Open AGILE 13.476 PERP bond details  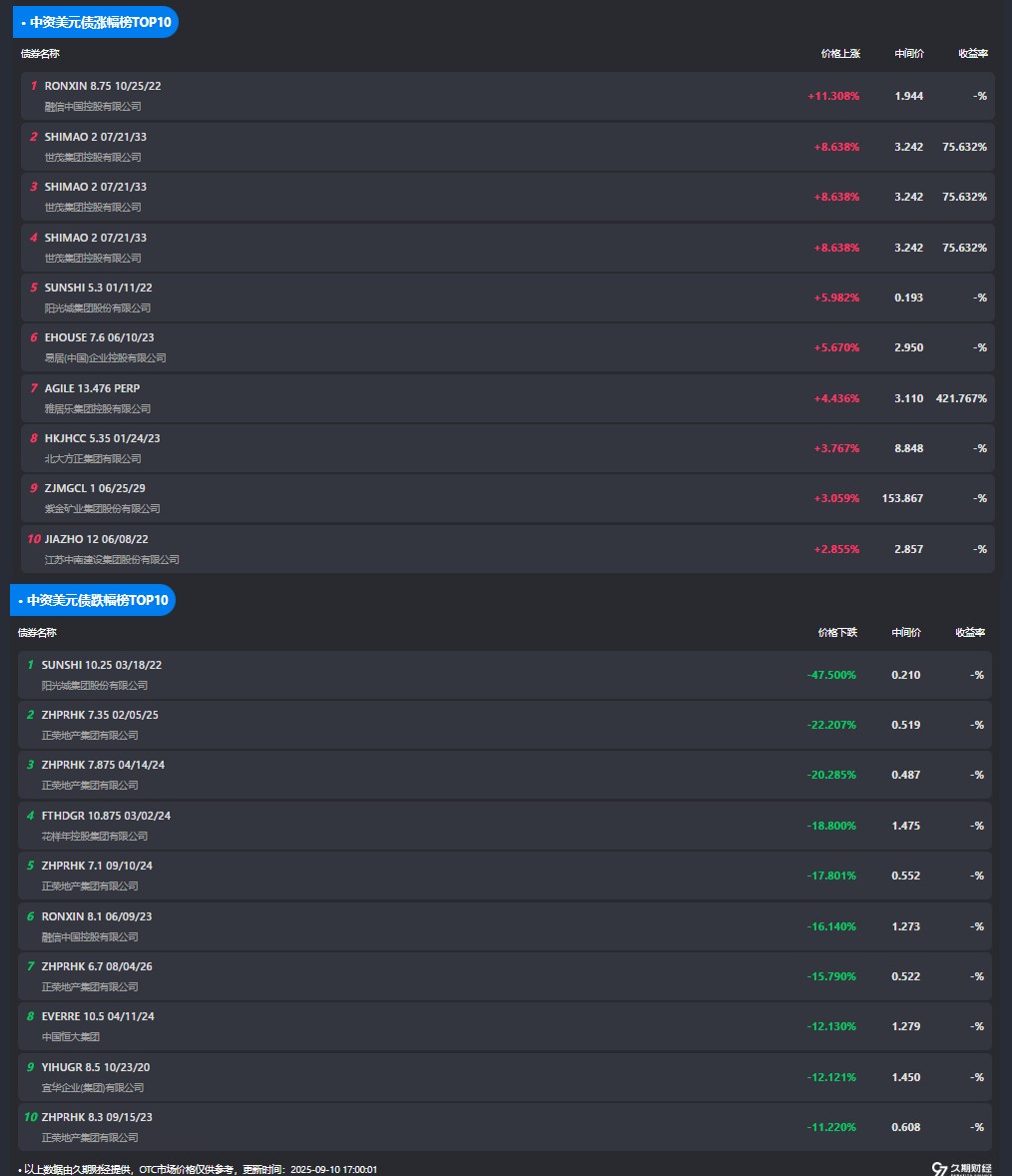point(92,388)
